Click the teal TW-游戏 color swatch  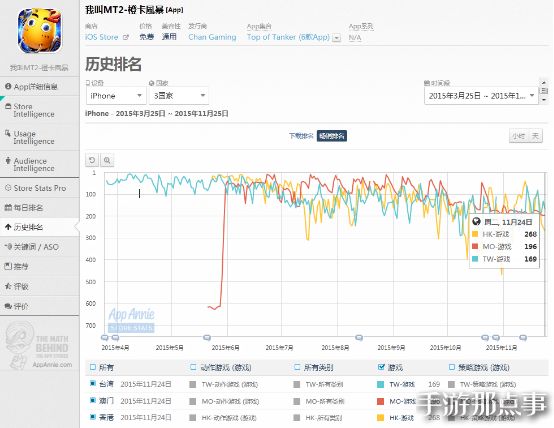[381, 385]
